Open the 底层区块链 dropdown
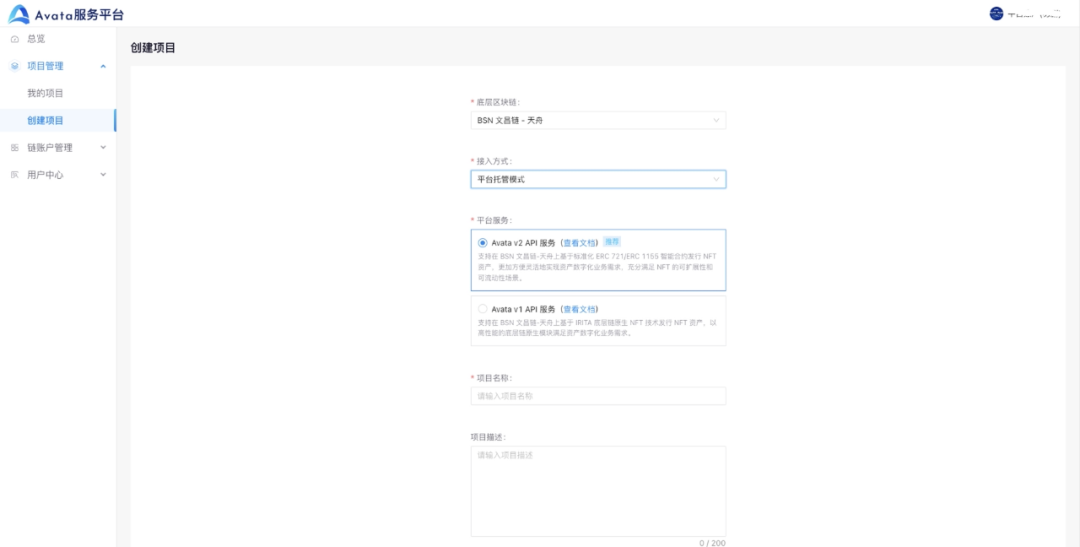 tap(598, 121)
